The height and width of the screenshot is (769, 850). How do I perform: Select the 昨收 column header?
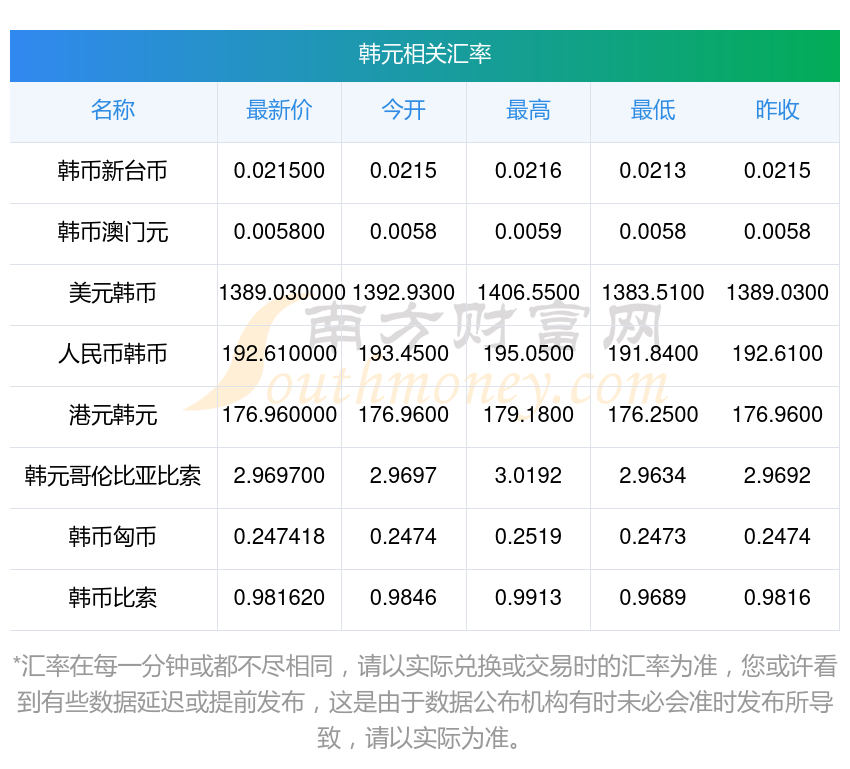[777, 110]
